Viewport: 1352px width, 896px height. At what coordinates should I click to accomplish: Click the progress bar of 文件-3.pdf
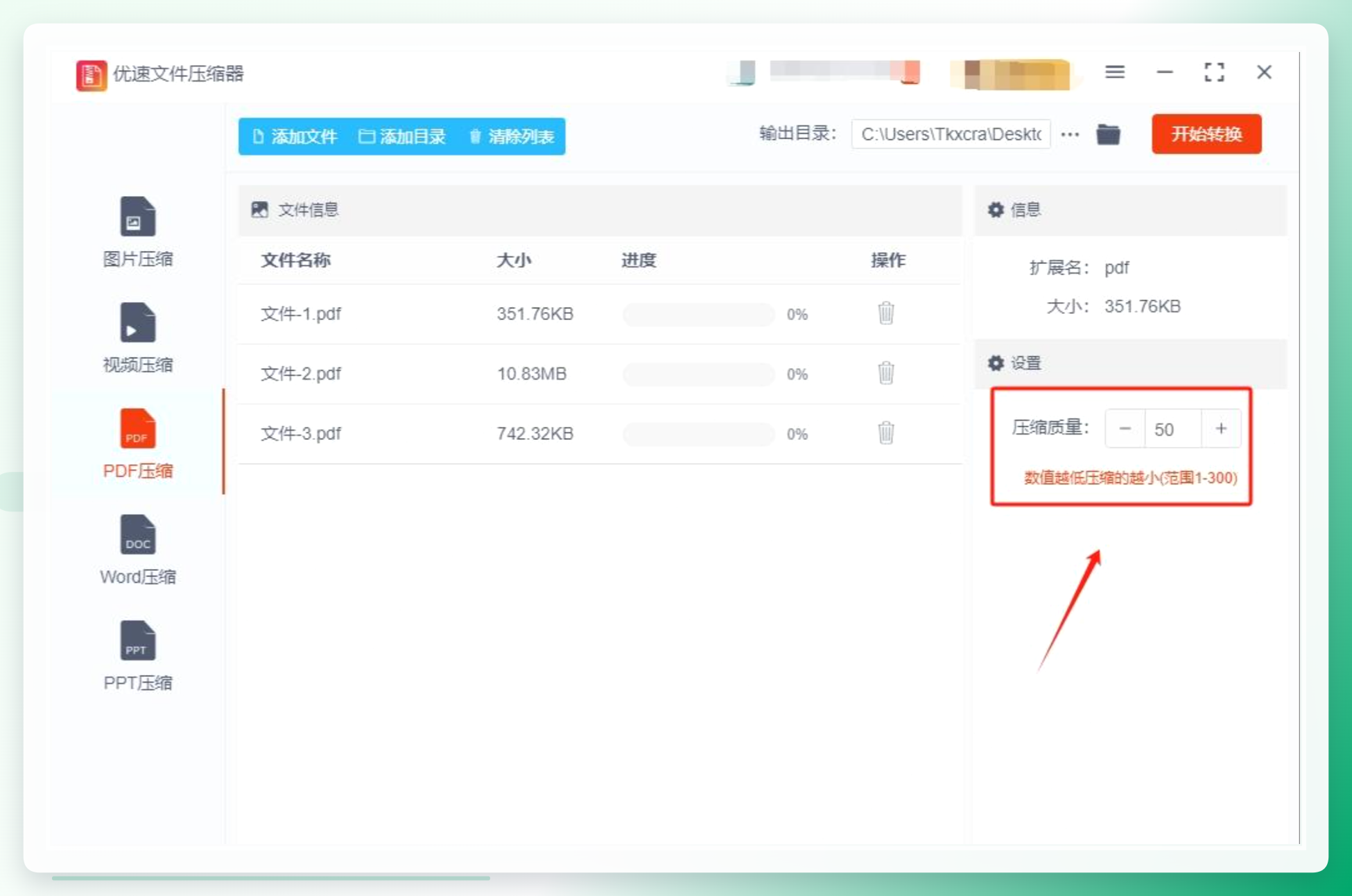698,434
